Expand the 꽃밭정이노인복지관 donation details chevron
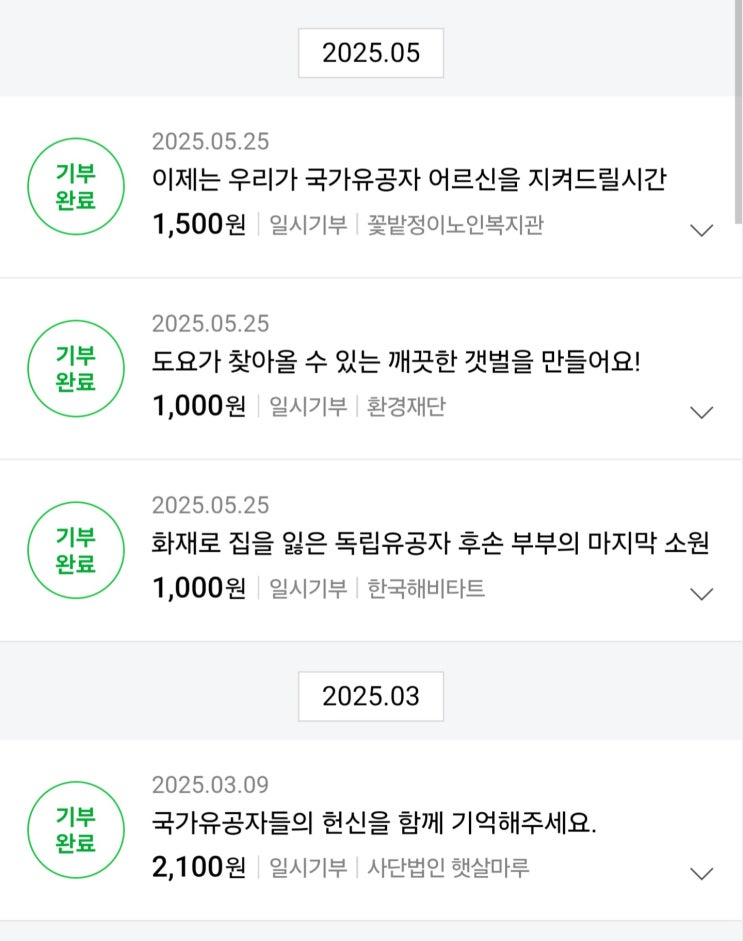 702,230
